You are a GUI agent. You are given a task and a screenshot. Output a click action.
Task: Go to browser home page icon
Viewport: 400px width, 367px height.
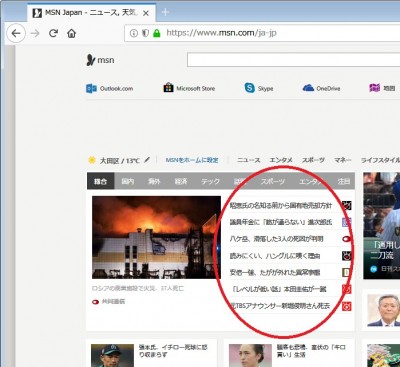point(72,33)
